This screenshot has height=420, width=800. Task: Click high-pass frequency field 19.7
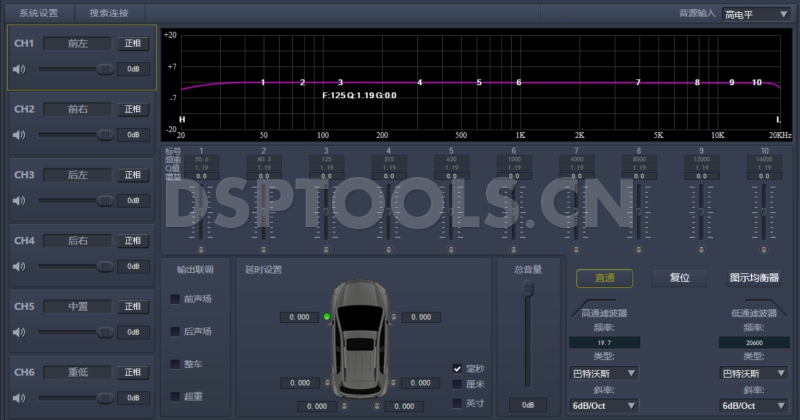pos(604,343)
